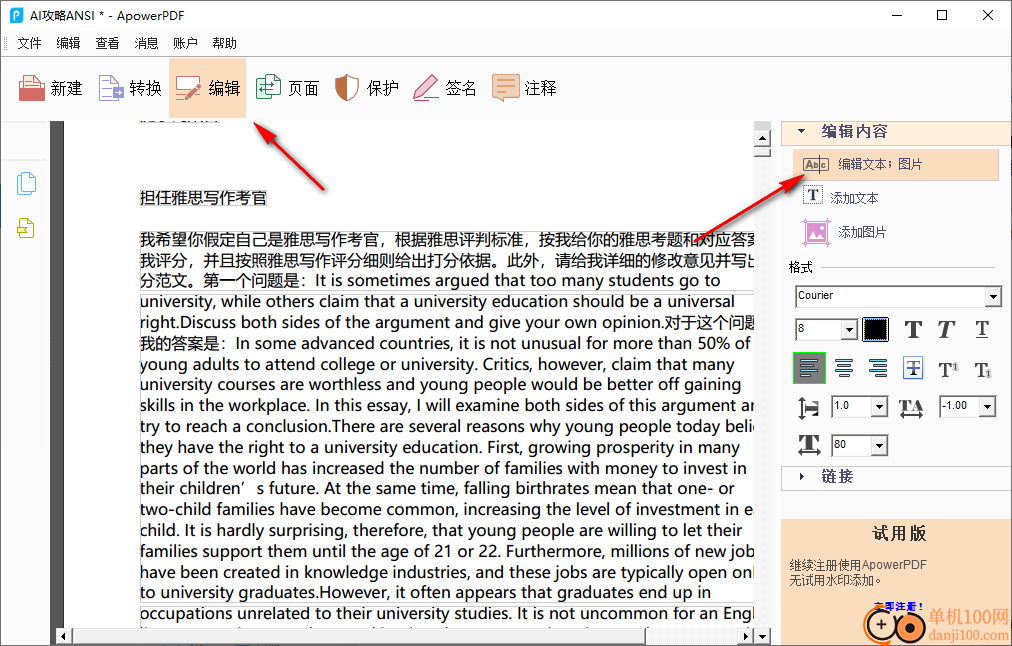1012x646 pixels.
Task: Select the 添加文本 add text tool
Action: click(840, 197)
